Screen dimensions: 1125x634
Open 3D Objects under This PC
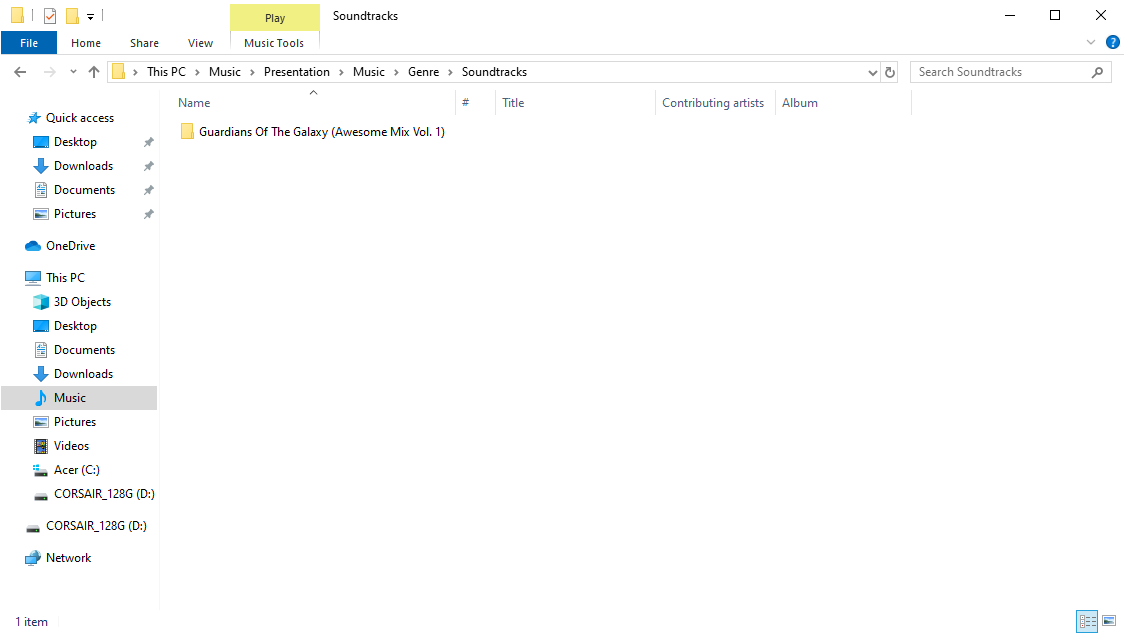83,302
